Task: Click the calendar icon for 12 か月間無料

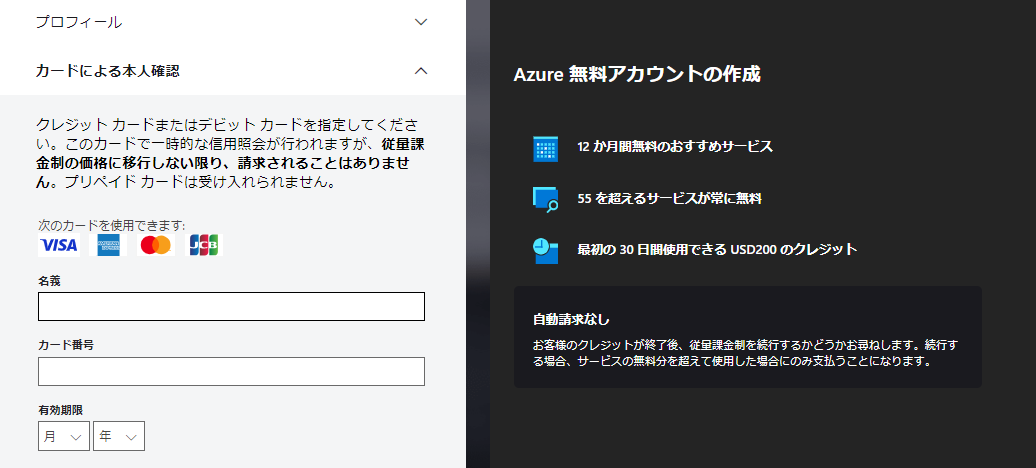Action: 545,149
